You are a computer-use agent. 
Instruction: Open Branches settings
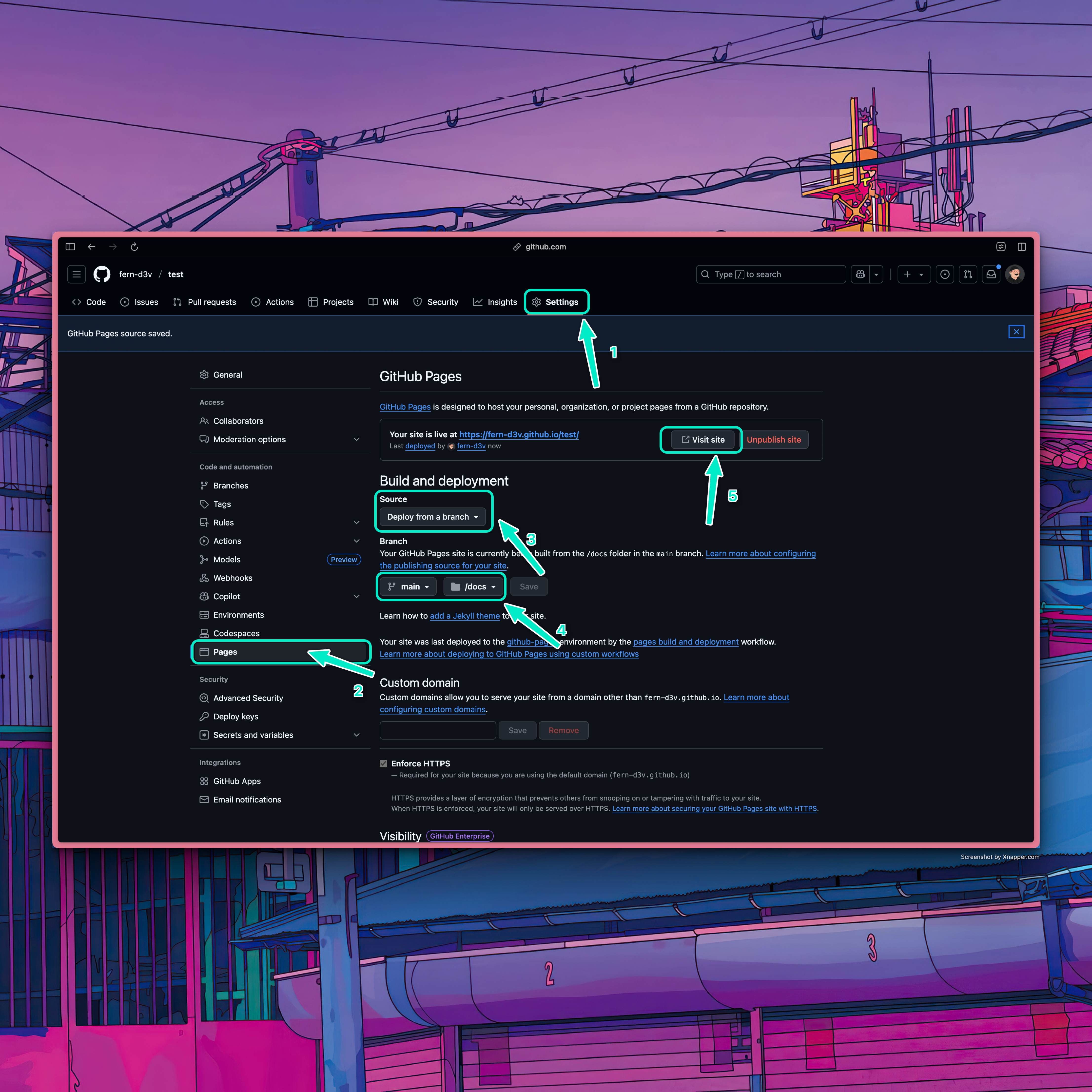(280, 486)
